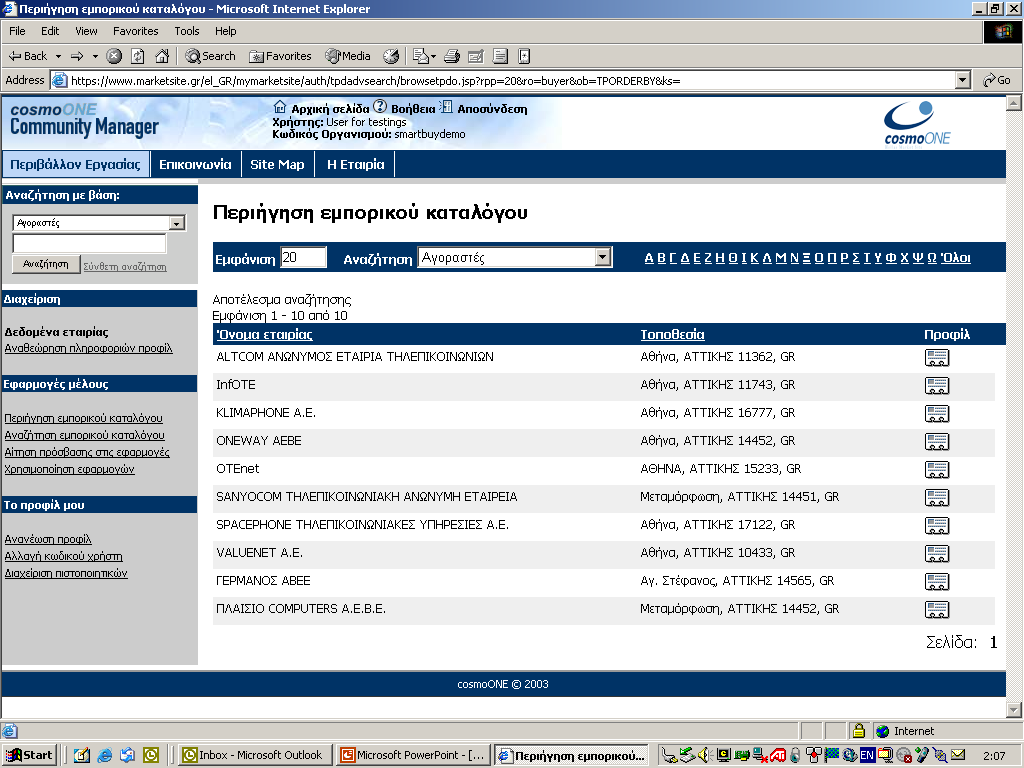Click the sidebar search text field
This screenshot has width=1024, height=768.
pyautogui.click(x=89, y=244)
